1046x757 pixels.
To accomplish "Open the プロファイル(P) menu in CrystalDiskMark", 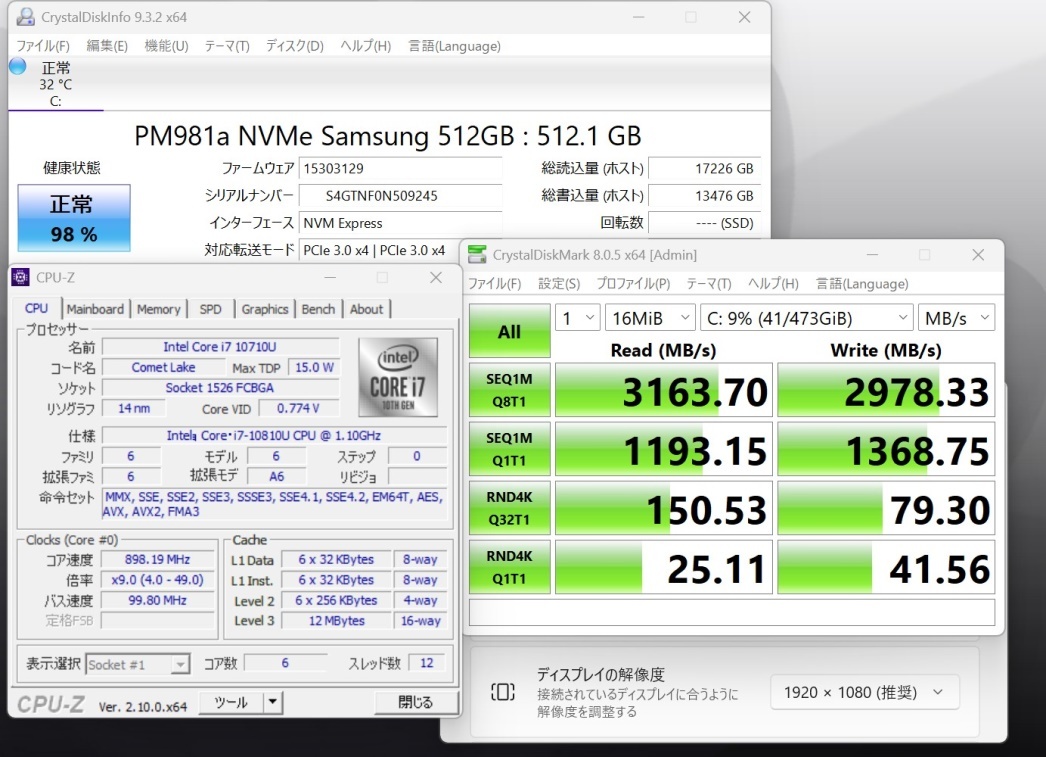I will click(x=633, y=283).
